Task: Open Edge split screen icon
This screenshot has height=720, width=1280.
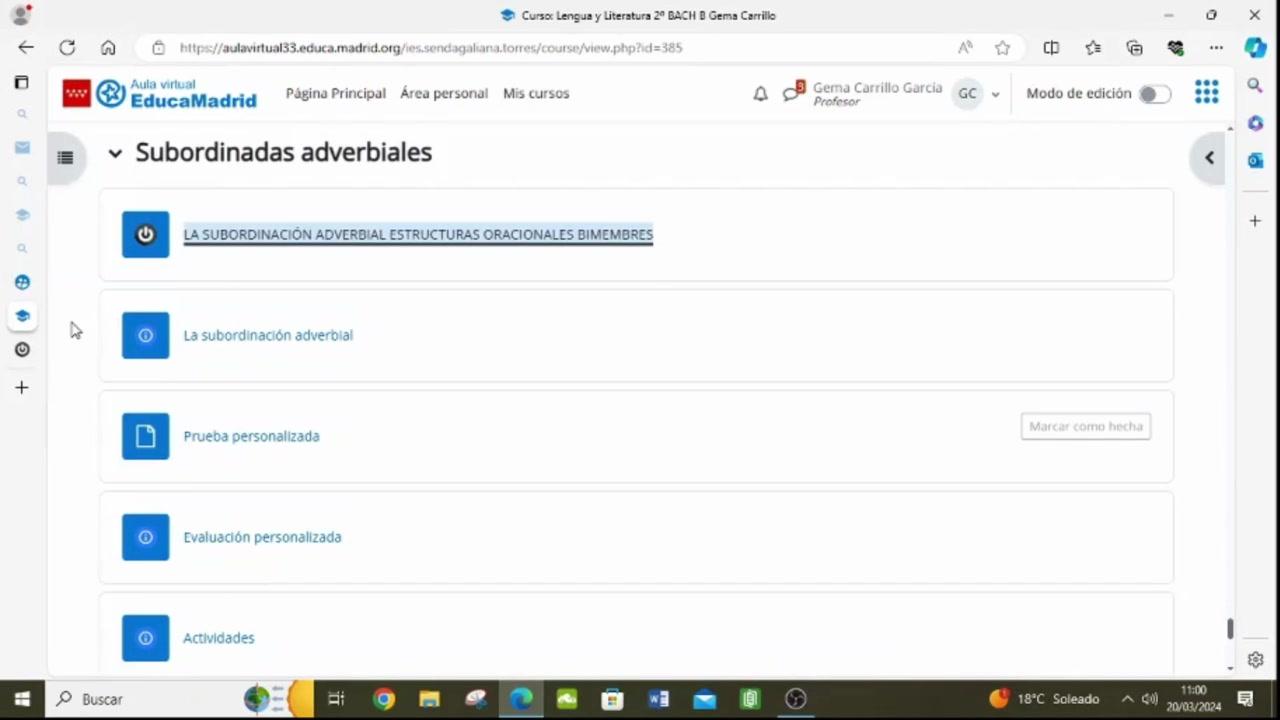Action: click(x=1051, y=47)
